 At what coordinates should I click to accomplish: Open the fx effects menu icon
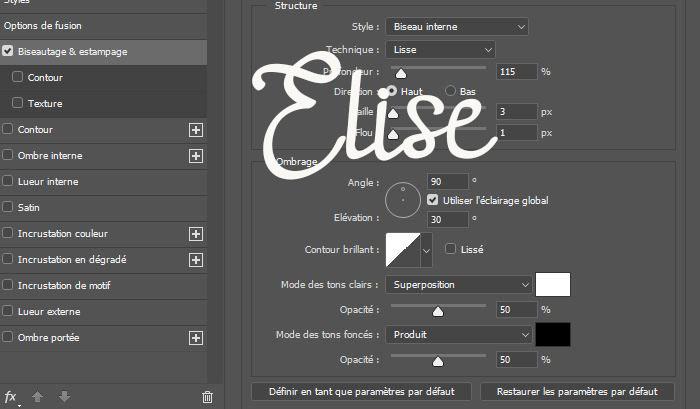pyautogui.click(x=11, y=397)
